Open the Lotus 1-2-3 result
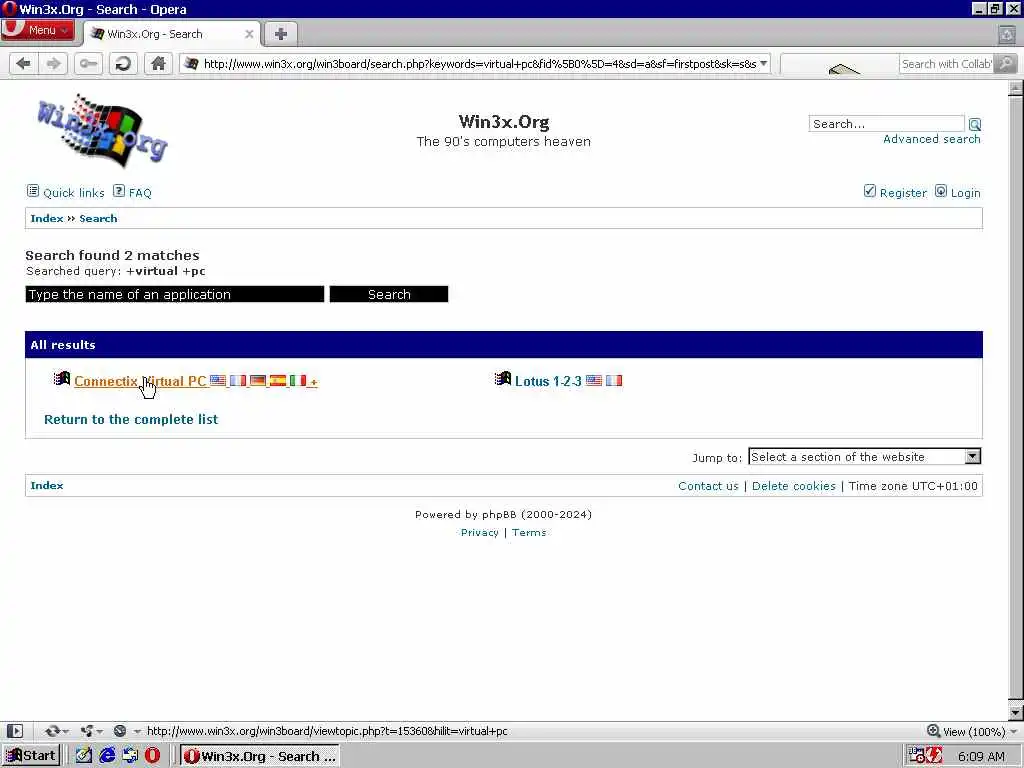 coord(548,381)
